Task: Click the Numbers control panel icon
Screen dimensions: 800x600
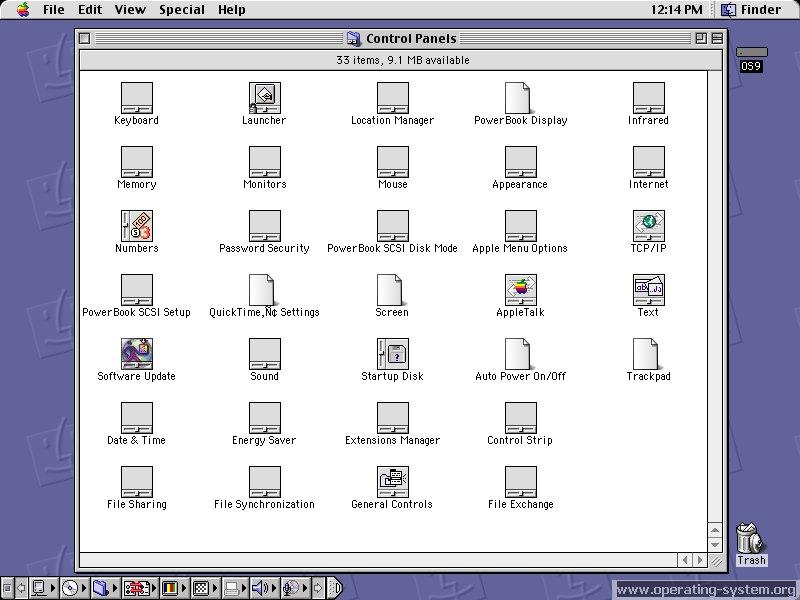Action: pos(137,226)
